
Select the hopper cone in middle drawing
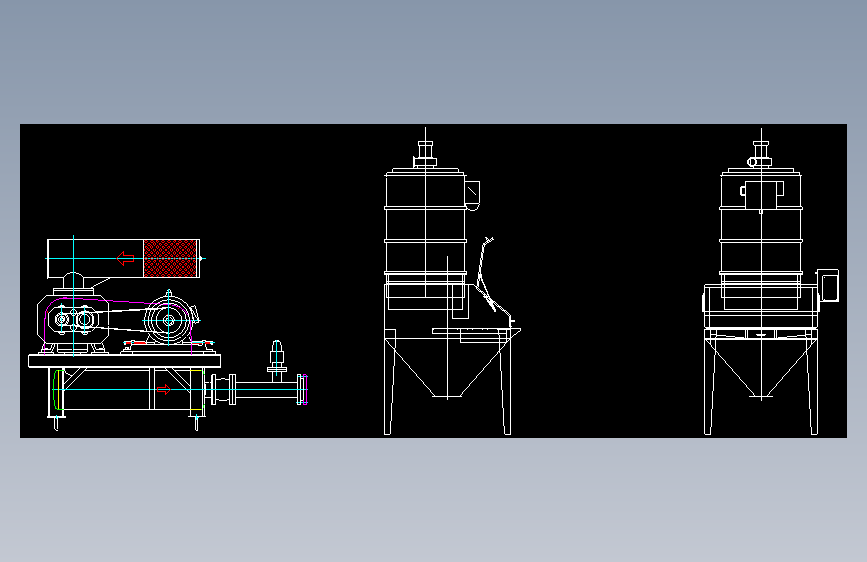[x=447, y=368]
